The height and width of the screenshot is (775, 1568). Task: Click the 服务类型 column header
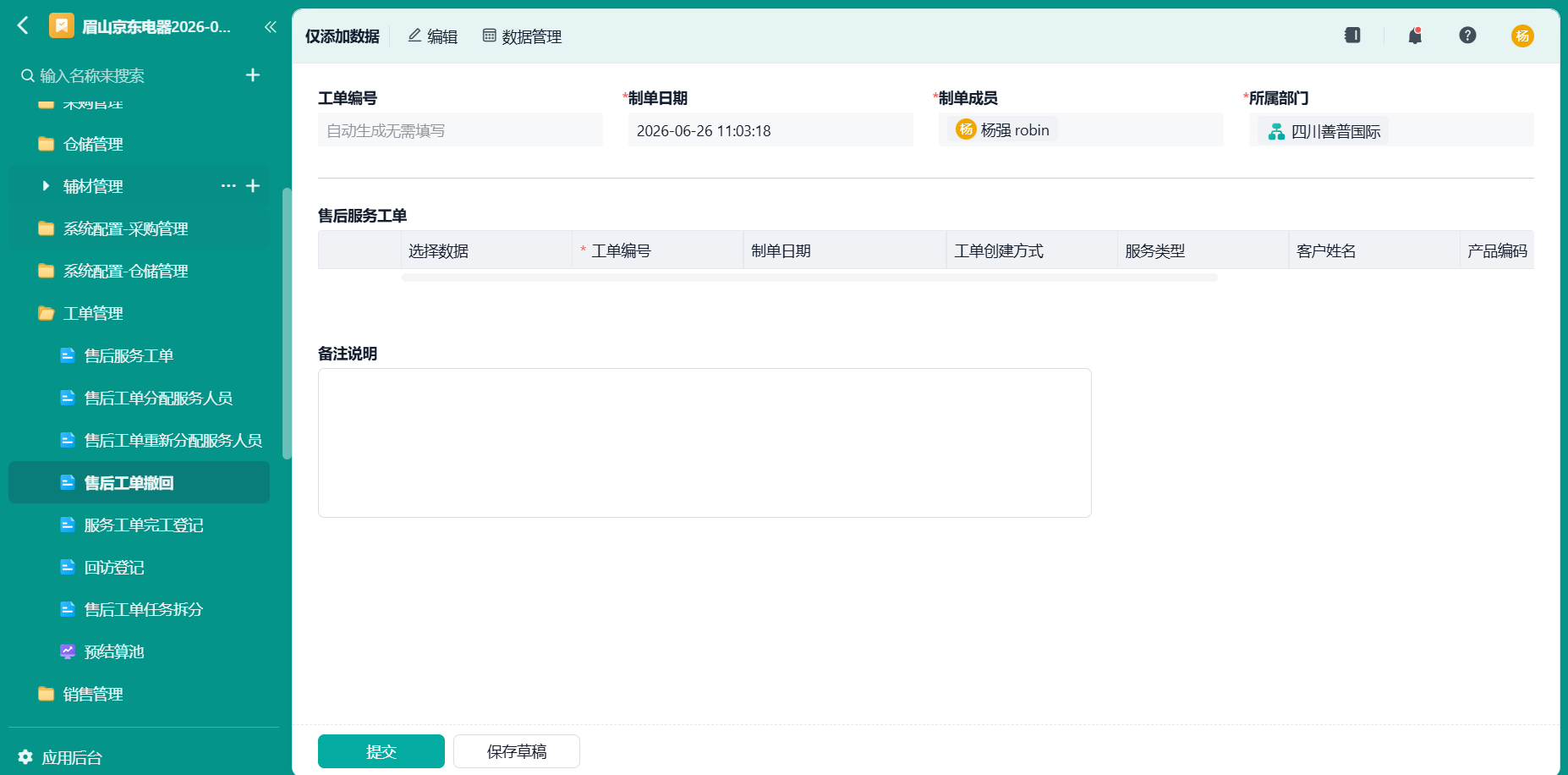click(x=1203, y=250)
